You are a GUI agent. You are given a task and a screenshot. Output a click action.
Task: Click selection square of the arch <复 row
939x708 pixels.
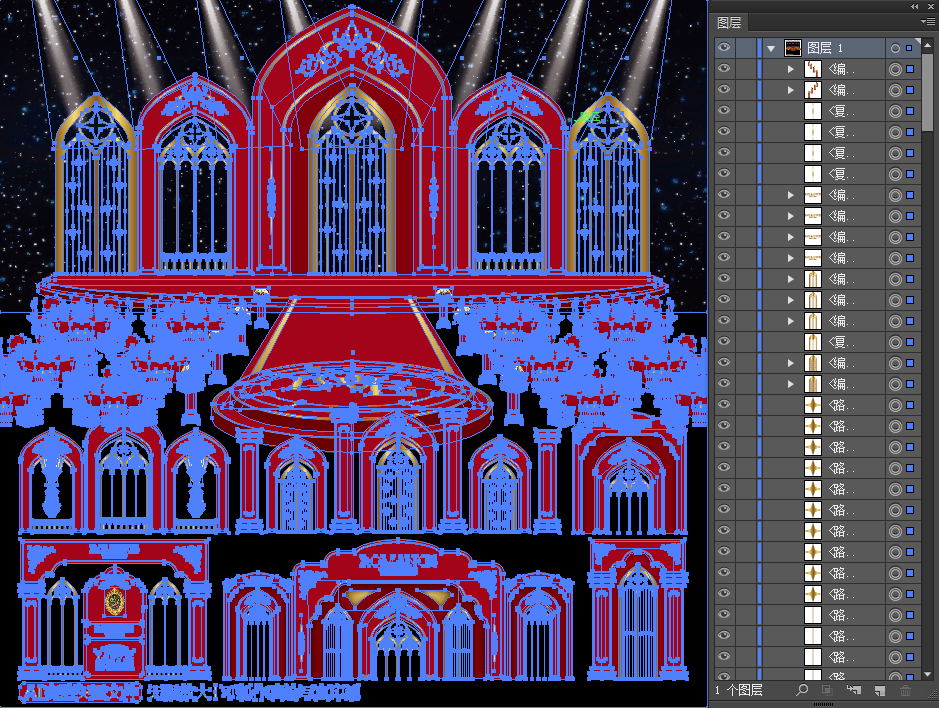910,343
